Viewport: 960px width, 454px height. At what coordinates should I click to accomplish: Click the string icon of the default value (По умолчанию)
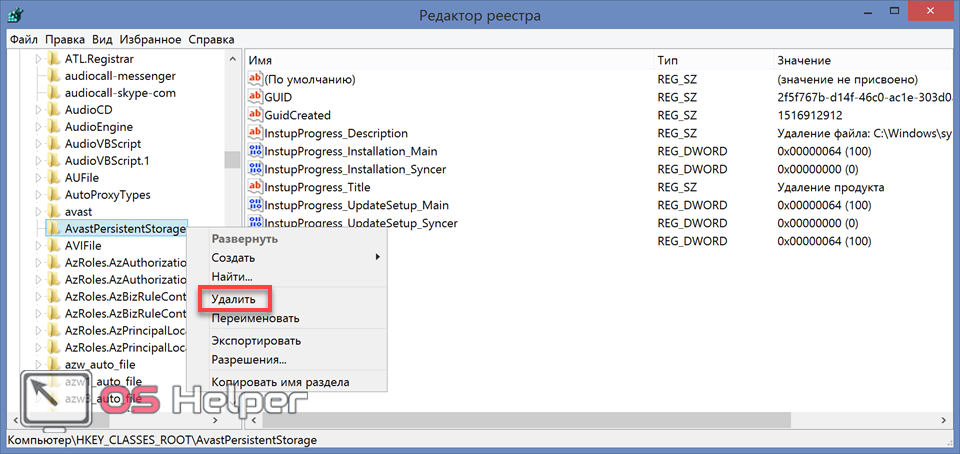(x=255, y=79)
